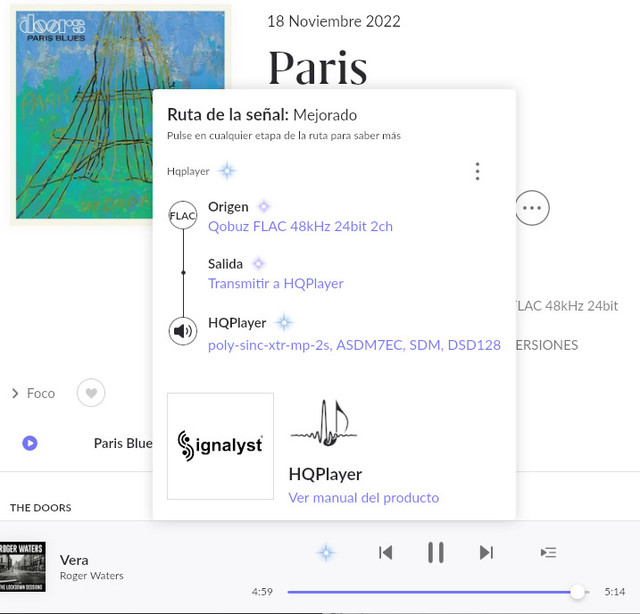Click the Hqplayer zone label
The width and height of the screenshot is (640, 614).
tap(188, 171)
